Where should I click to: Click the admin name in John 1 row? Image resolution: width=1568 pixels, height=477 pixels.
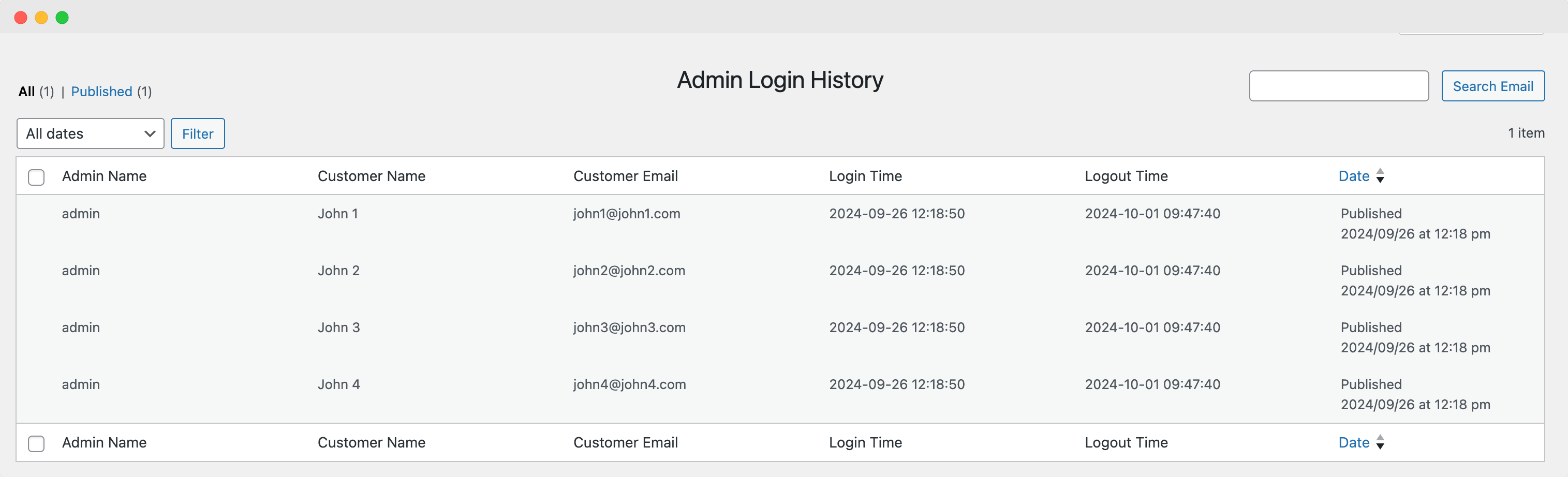click(x=80, y=214)
